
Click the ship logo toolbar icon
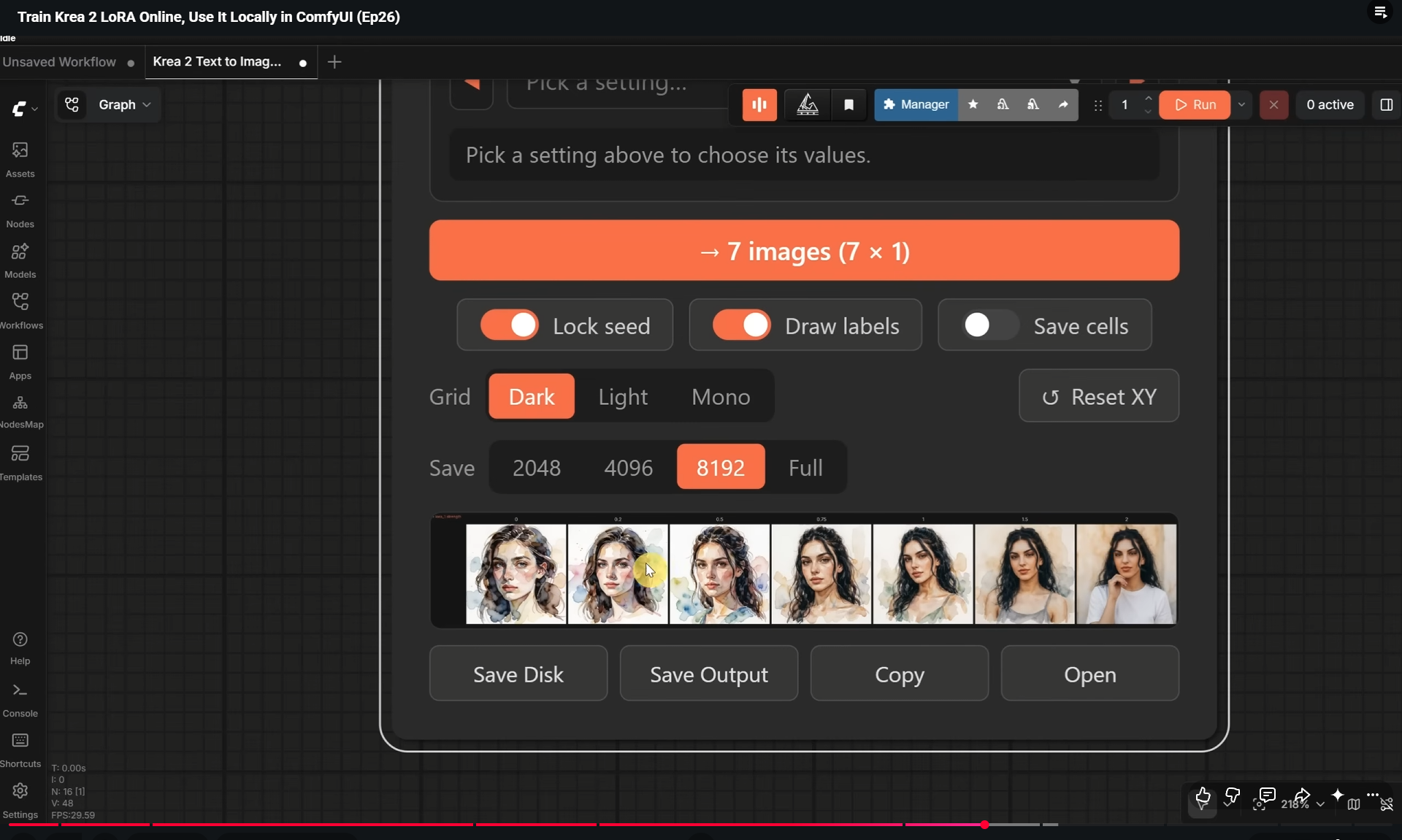tap(807, 104)
